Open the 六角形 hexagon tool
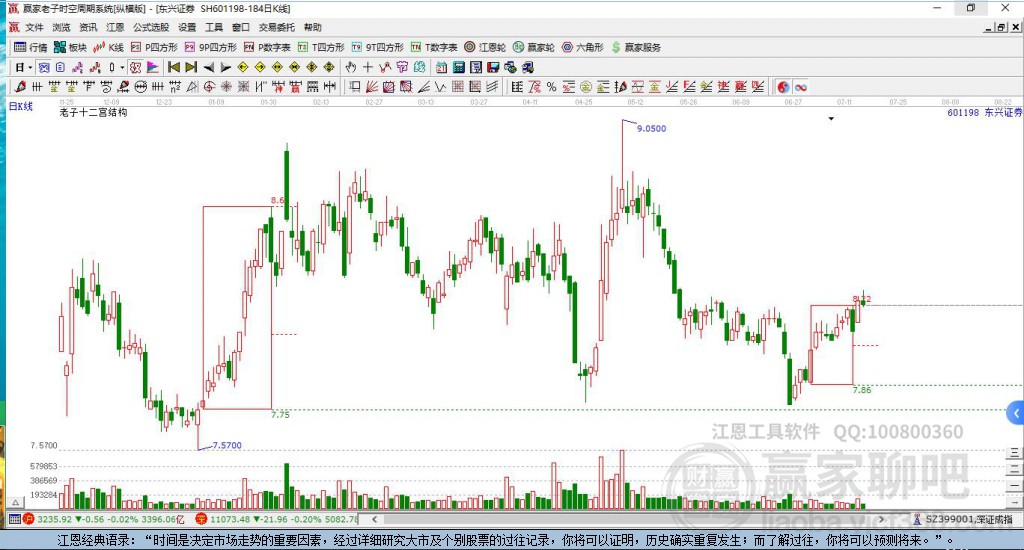Image resolution: width=1024 pixels, height=550 pixels. 583,47
